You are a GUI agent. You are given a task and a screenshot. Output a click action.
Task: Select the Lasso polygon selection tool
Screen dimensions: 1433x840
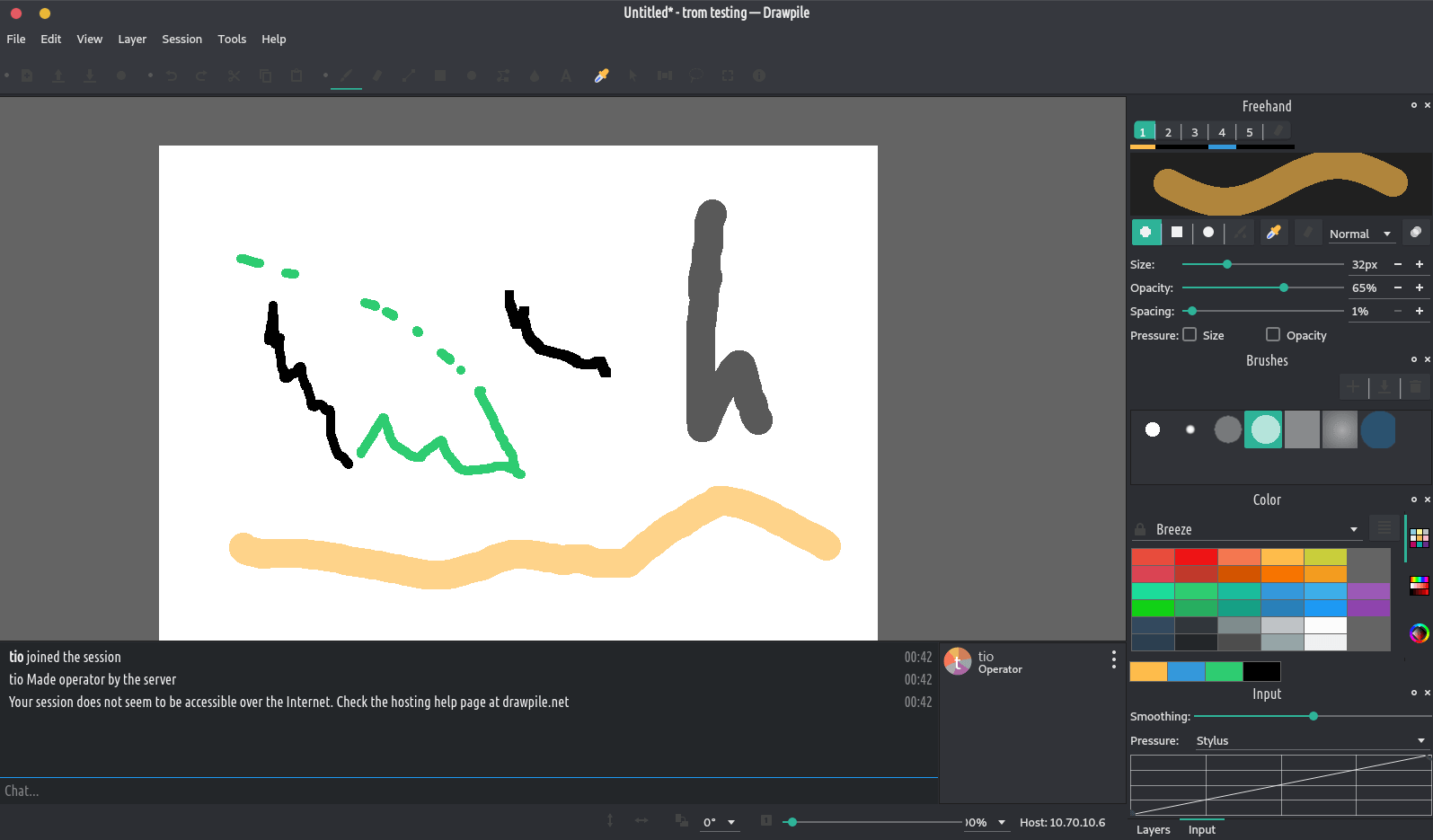click(696, 75)
